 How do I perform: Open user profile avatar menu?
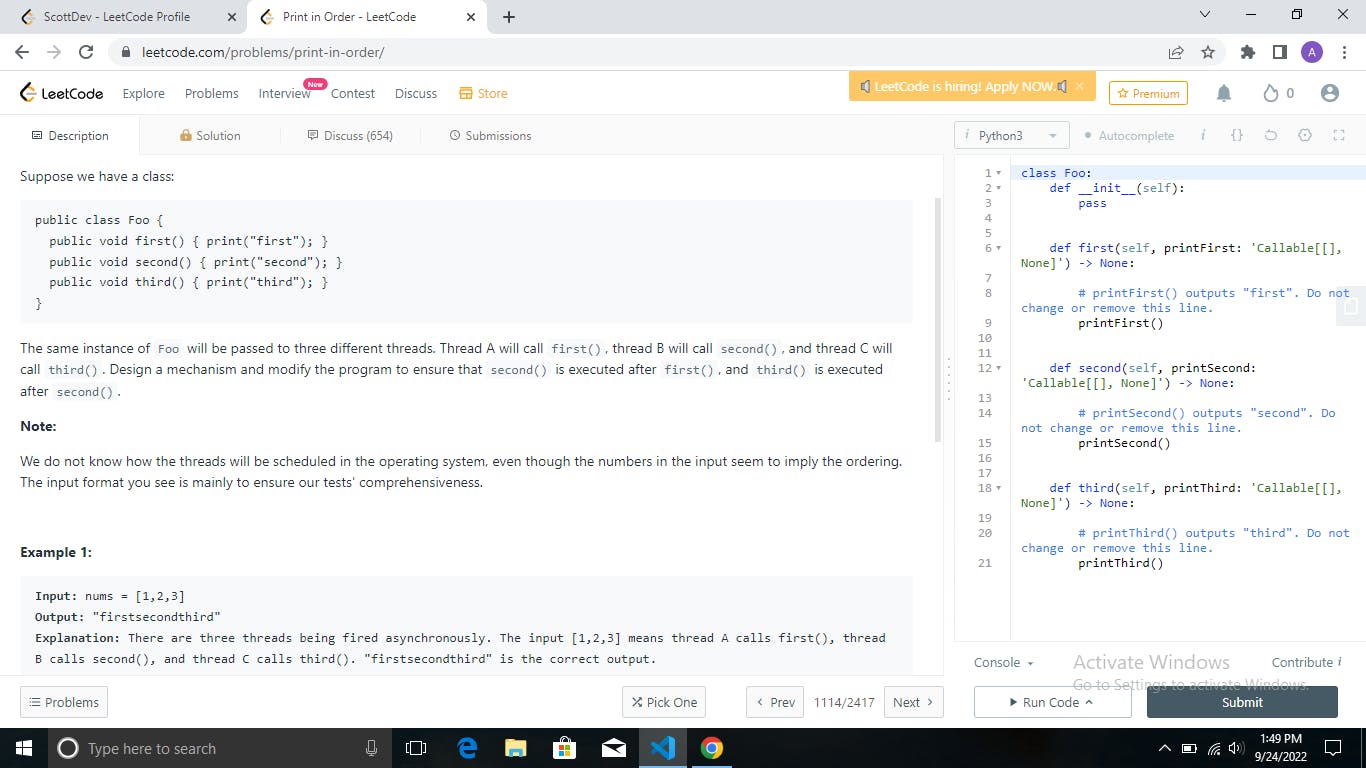(1329, 93)
